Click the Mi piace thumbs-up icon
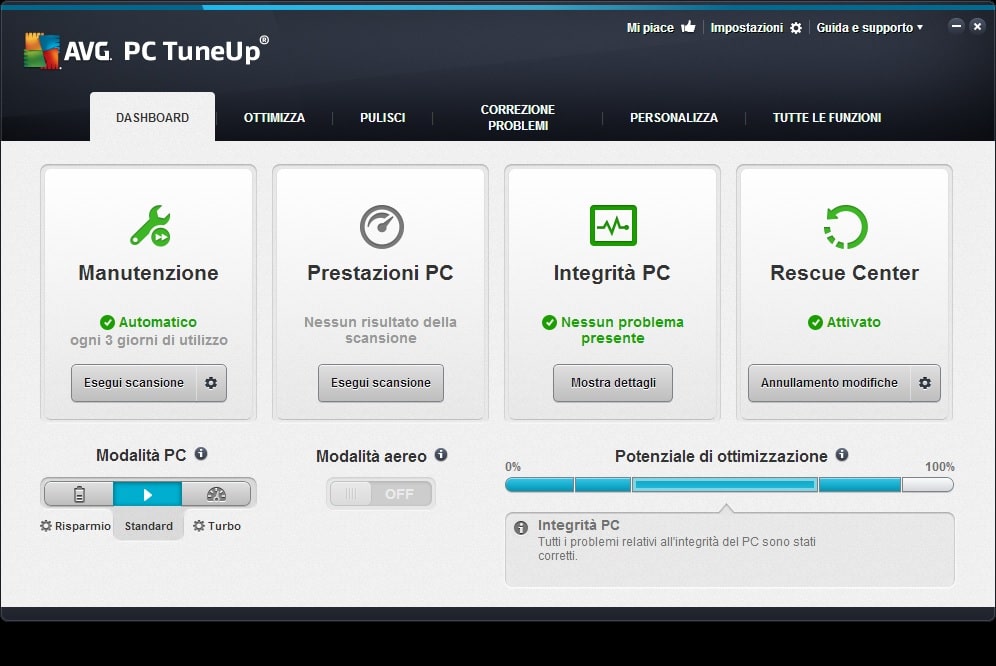This screenshot has width=996, height=666. click(688, 27)
